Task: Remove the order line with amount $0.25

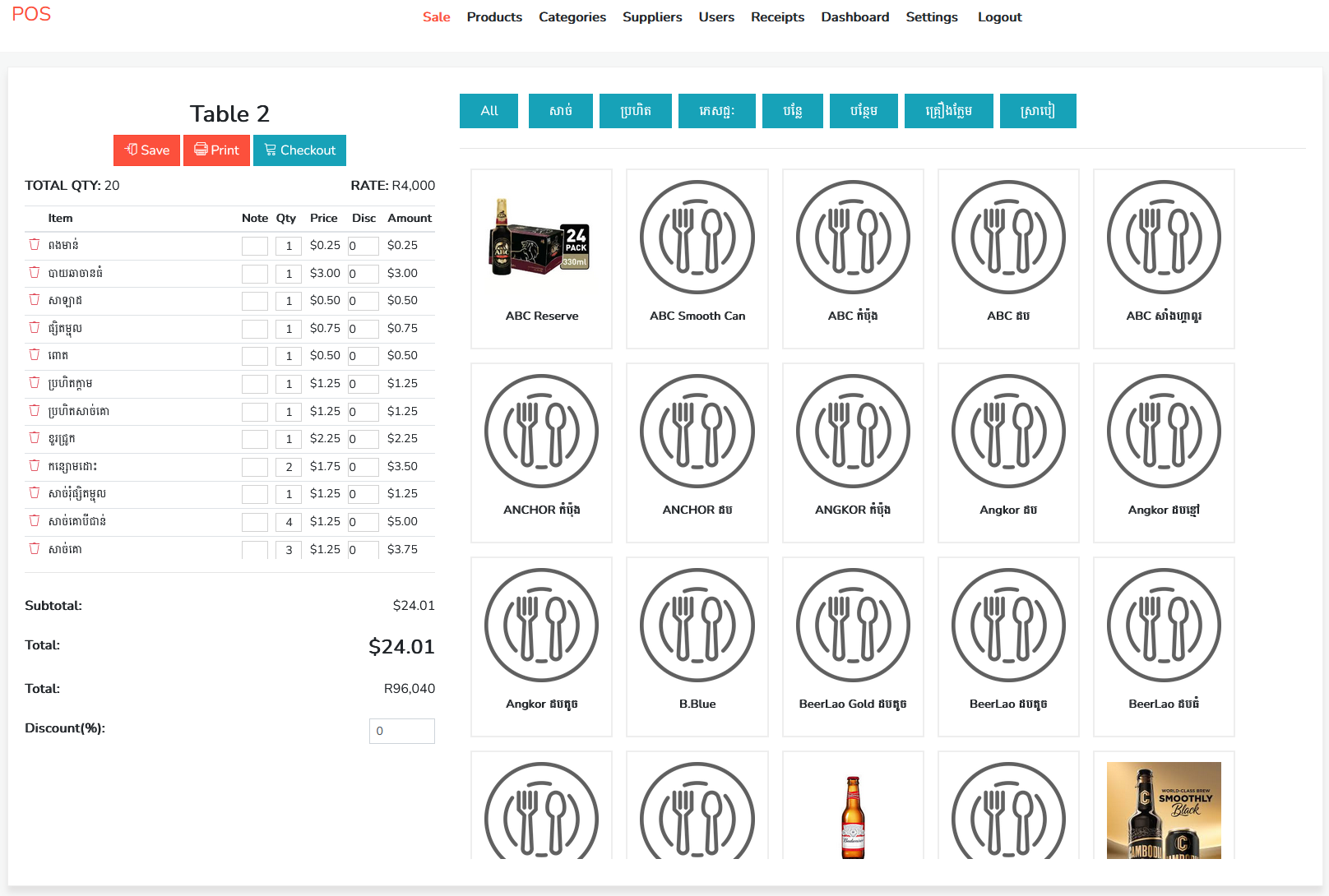Action: coord(35,244)
